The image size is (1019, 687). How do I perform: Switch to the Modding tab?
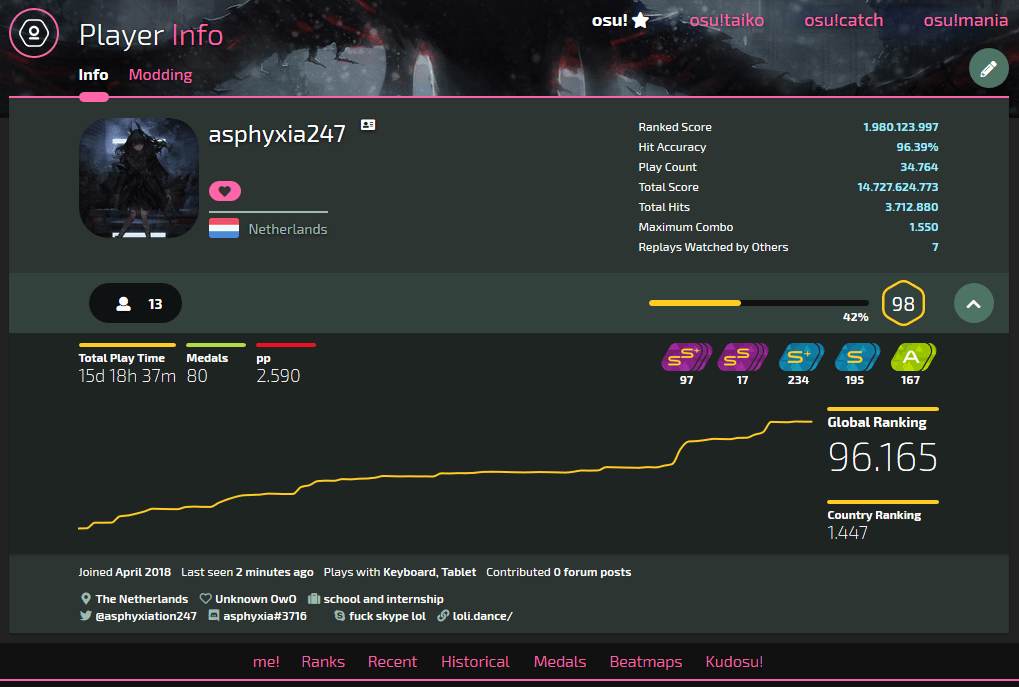pos(160,74)
